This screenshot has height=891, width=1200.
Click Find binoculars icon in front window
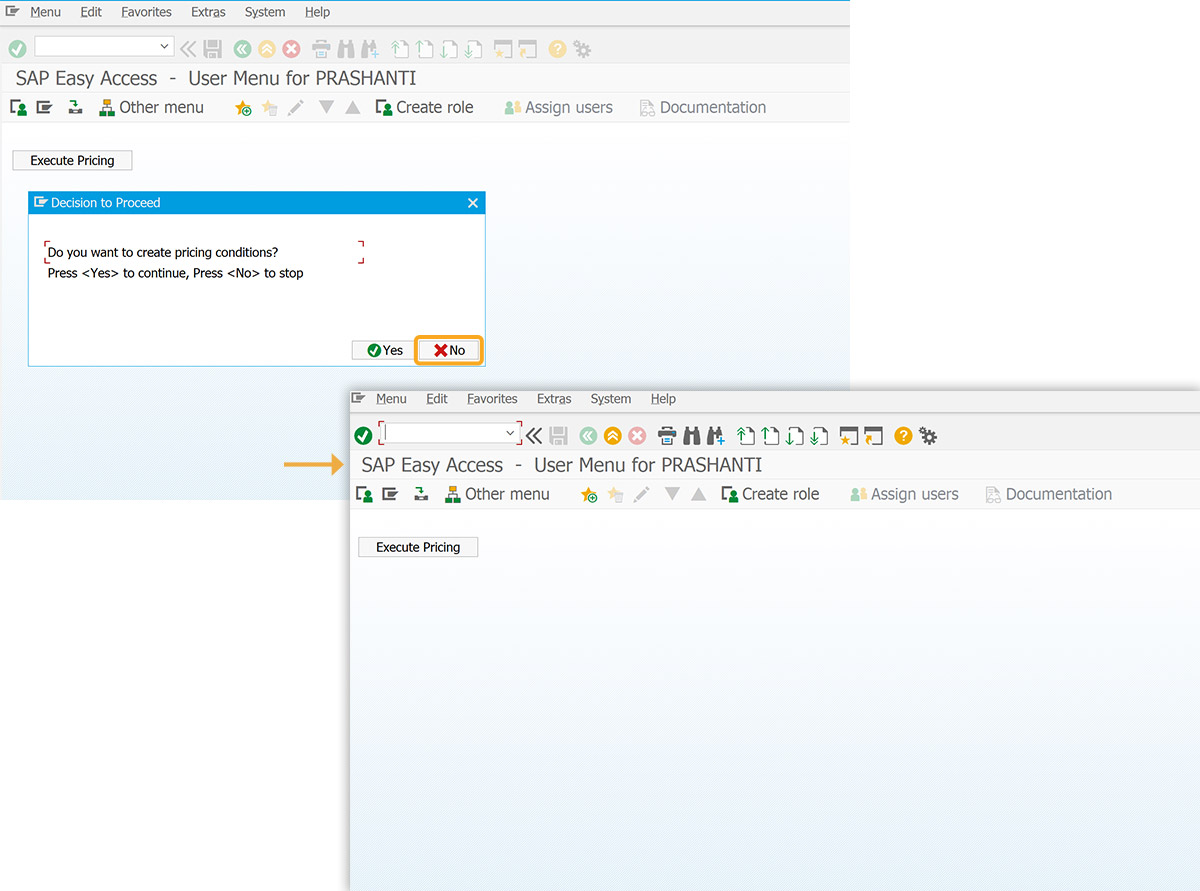(692, 435)
